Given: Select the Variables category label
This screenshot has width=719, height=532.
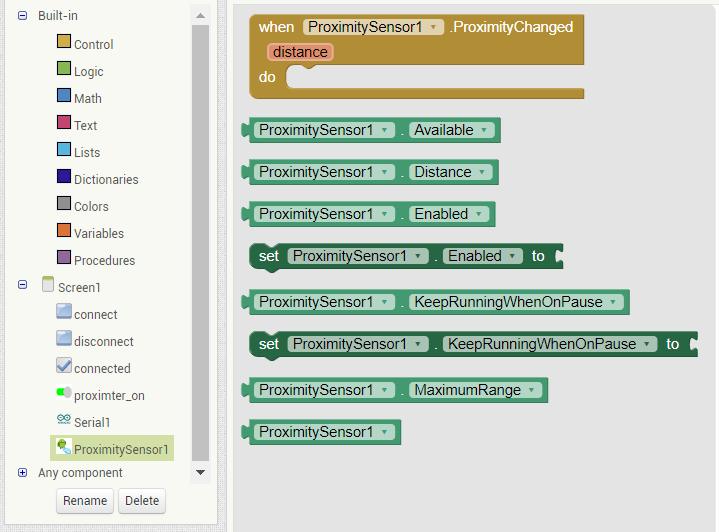Looking at the screenshot, I should pyautogui.click(x=99, y=234).
